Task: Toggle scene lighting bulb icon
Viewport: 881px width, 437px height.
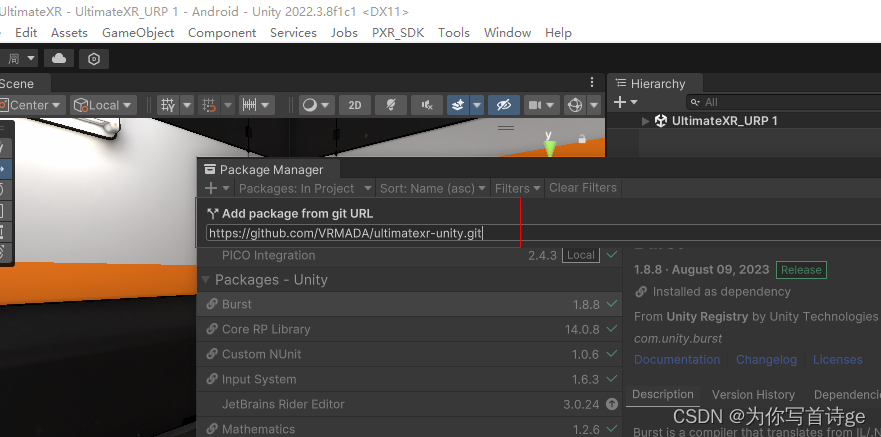Action: coord(390,105)
